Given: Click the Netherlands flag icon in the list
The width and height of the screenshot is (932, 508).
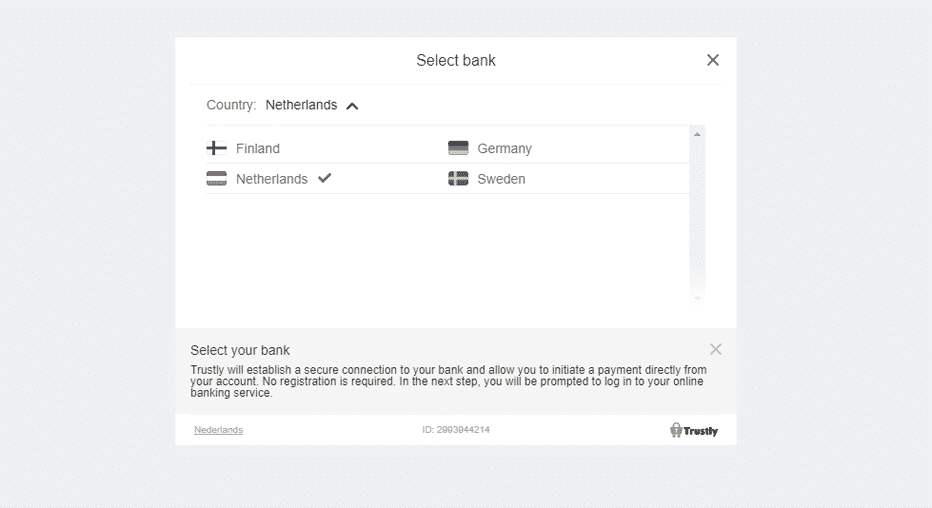Looking at the screenshot, I should point(216,179).
